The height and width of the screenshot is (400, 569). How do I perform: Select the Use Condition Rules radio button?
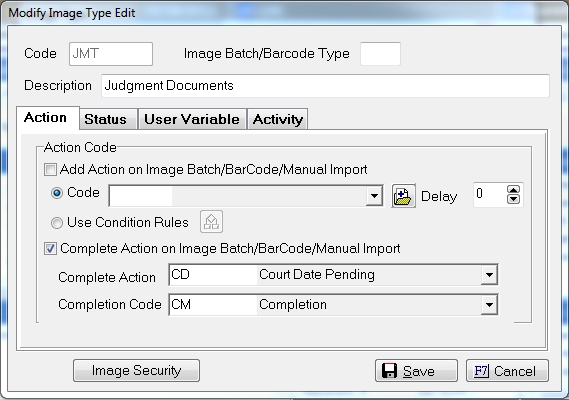coord(57,223)
